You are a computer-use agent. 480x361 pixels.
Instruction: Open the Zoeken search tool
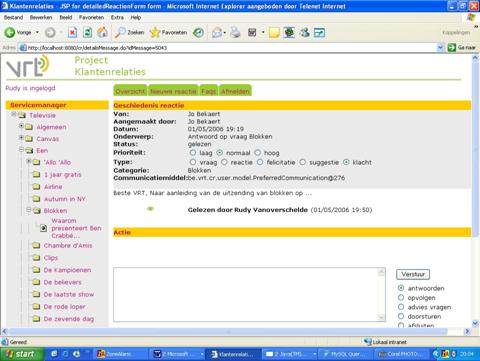tap(129, 32)
